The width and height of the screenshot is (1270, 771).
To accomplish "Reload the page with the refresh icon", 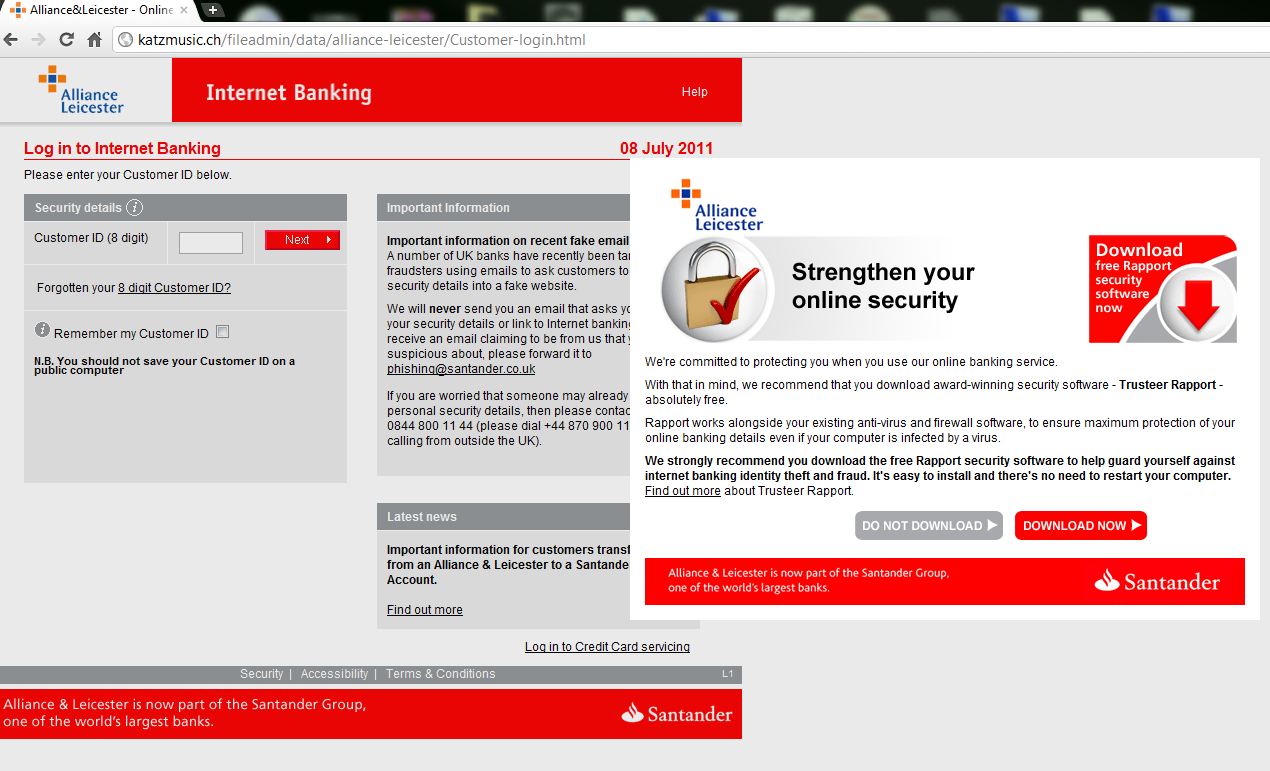I will tap(66, 40).
